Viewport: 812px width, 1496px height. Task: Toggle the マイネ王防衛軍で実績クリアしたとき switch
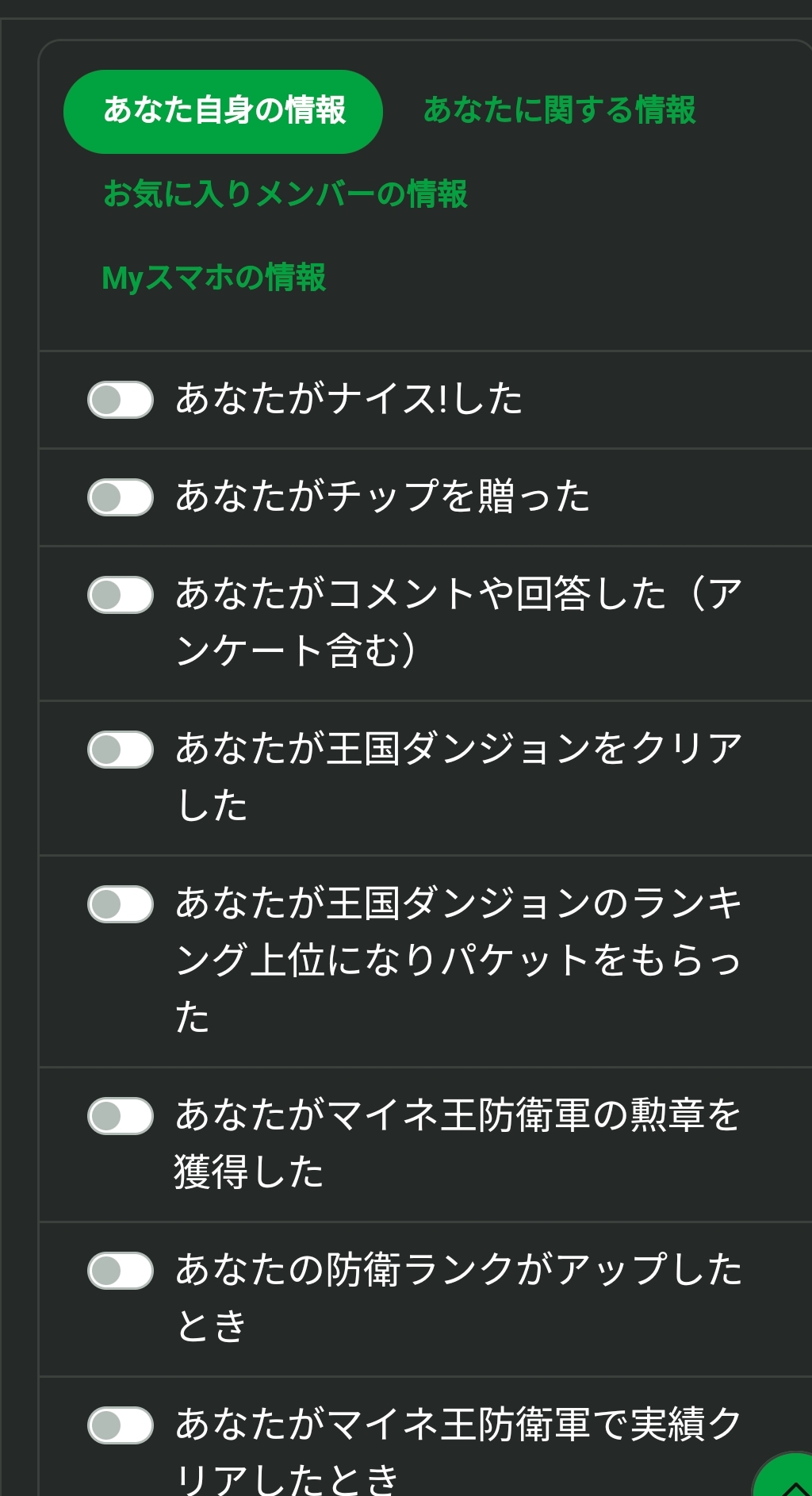[121, 1425]
